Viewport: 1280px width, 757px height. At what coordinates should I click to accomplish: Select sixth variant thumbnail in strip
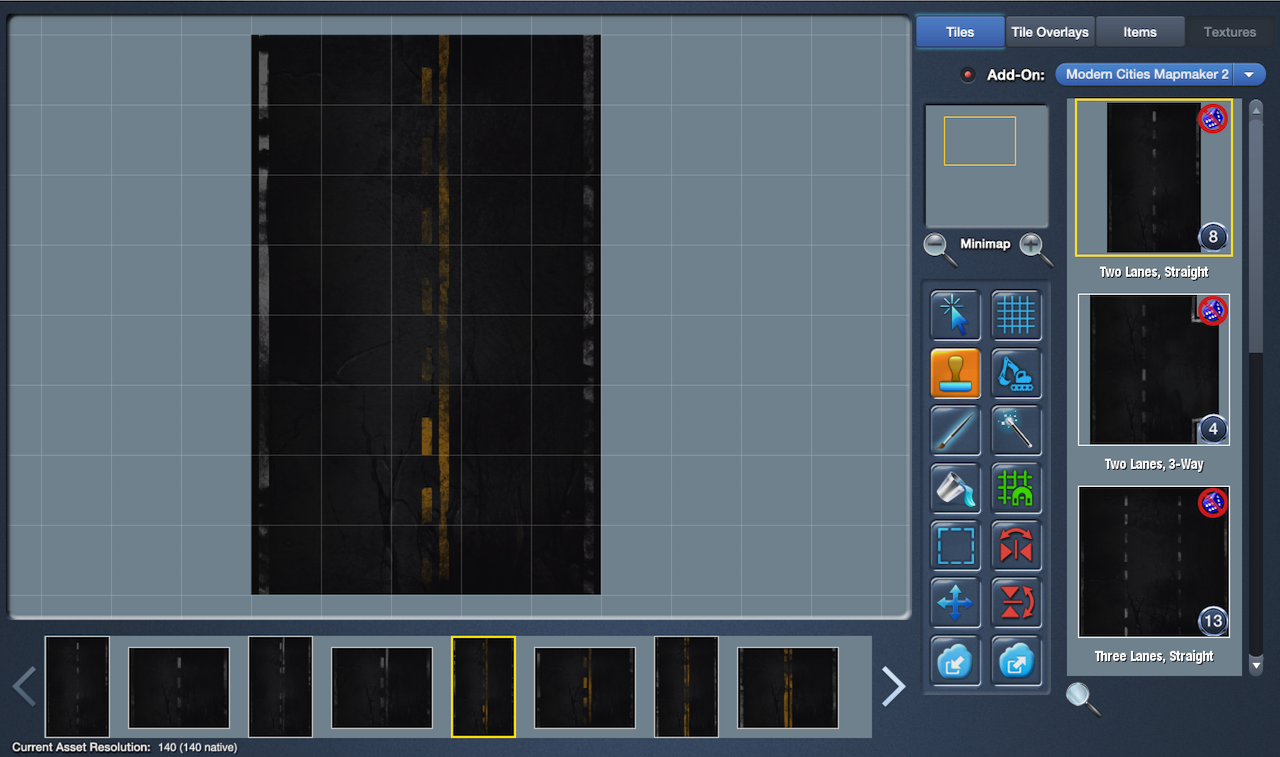click(x=585, y=687)
